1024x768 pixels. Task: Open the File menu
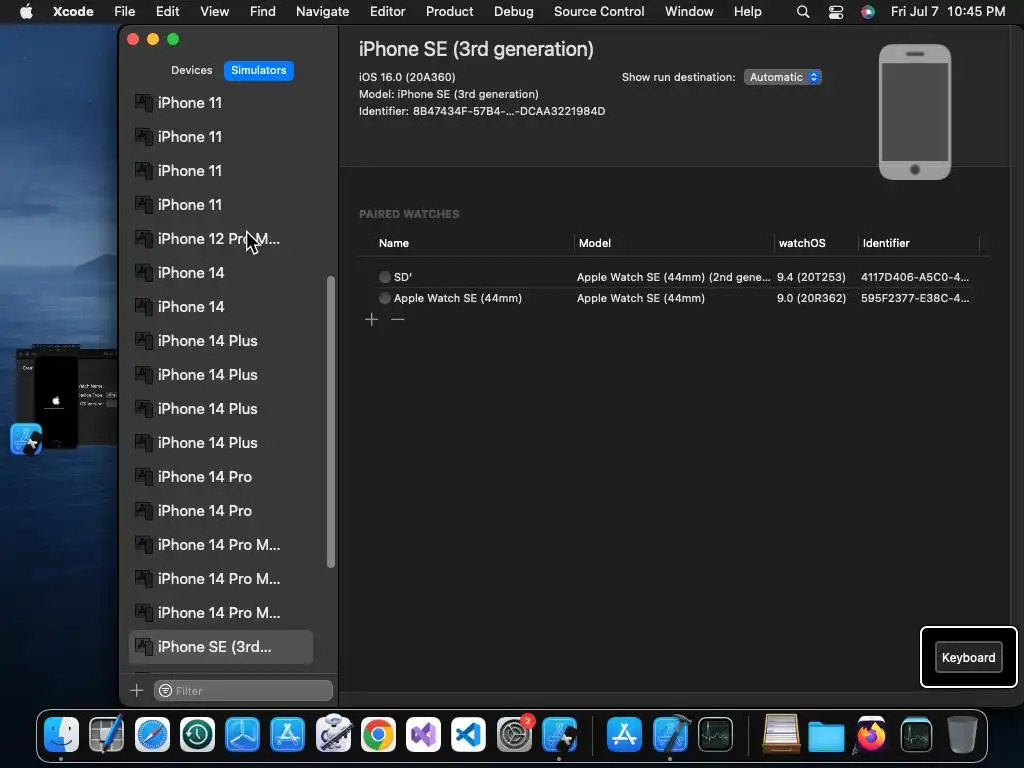(124, 12)
